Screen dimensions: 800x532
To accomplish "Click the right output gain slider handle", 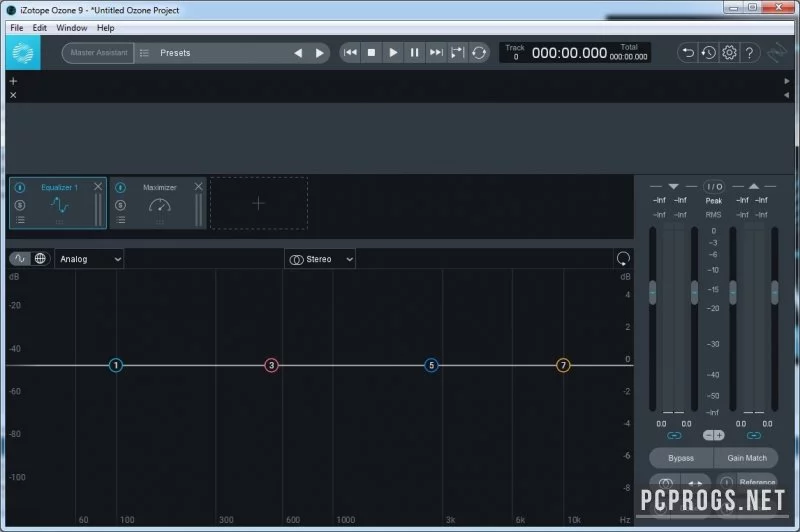I will coord(774,293).
